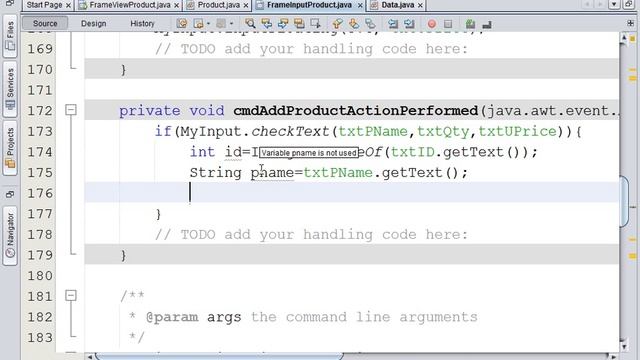Image resolution: width=640 pixels, height=360 pixels.
Task: Switch to Product.java tab
Action: point(219,5)
